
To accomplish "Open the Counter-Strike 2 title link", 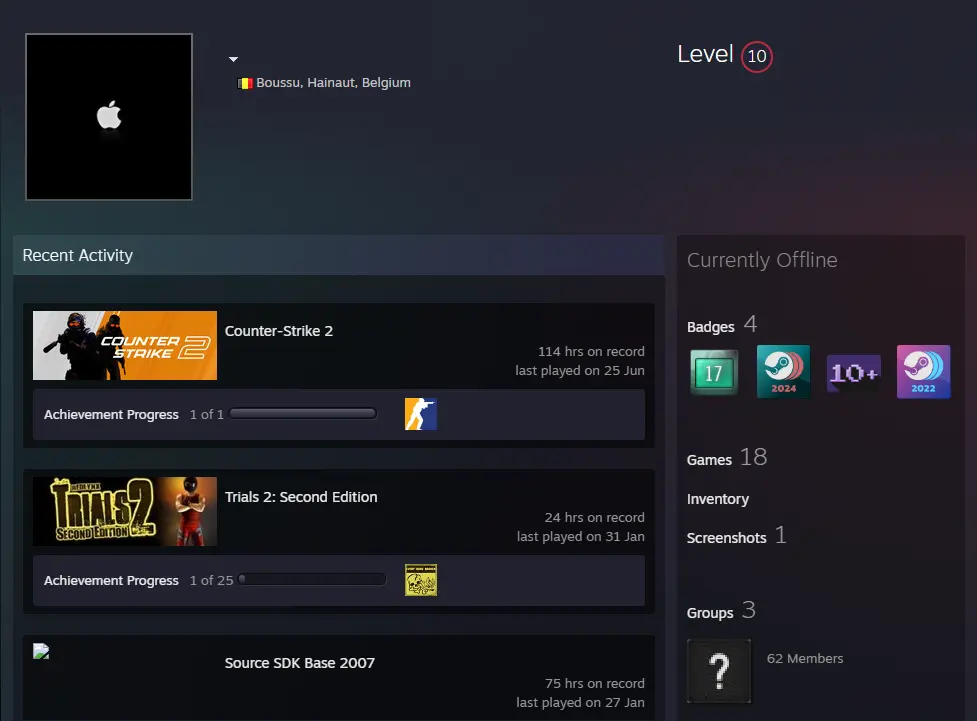I will point(279,331).
